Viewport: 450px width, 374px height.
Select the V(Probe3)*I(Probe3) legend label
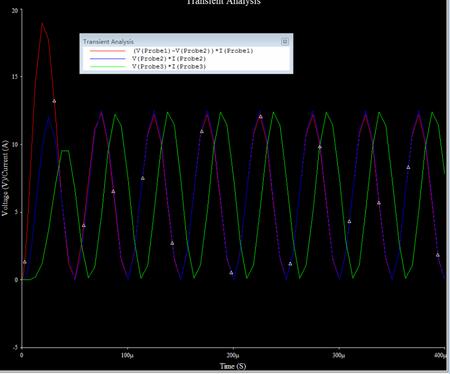click(169, 66)
